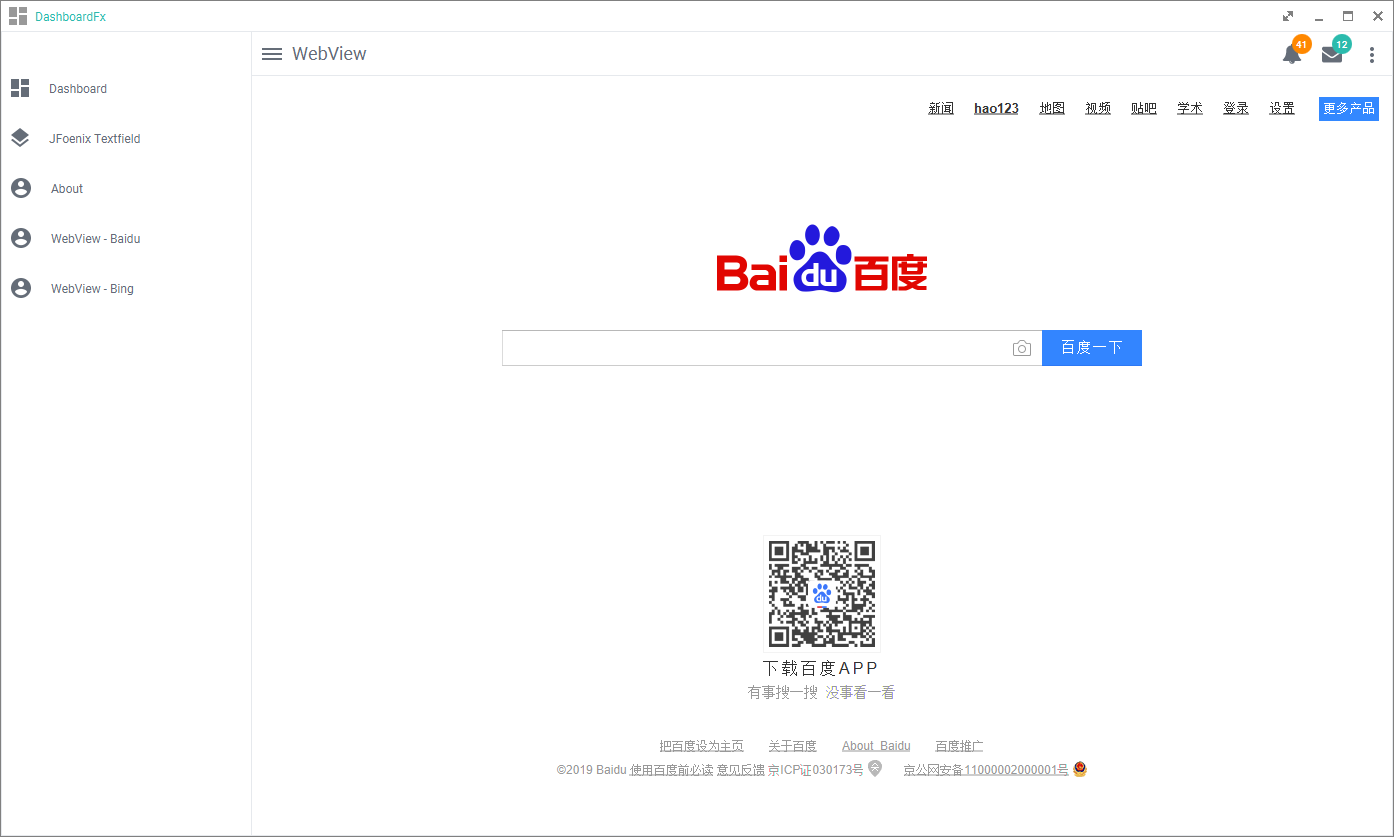Viewport: 1394px width, 837px height.
Task: Toggle fullscreen with the expand arrows icon
Action: pos(1288,16)
